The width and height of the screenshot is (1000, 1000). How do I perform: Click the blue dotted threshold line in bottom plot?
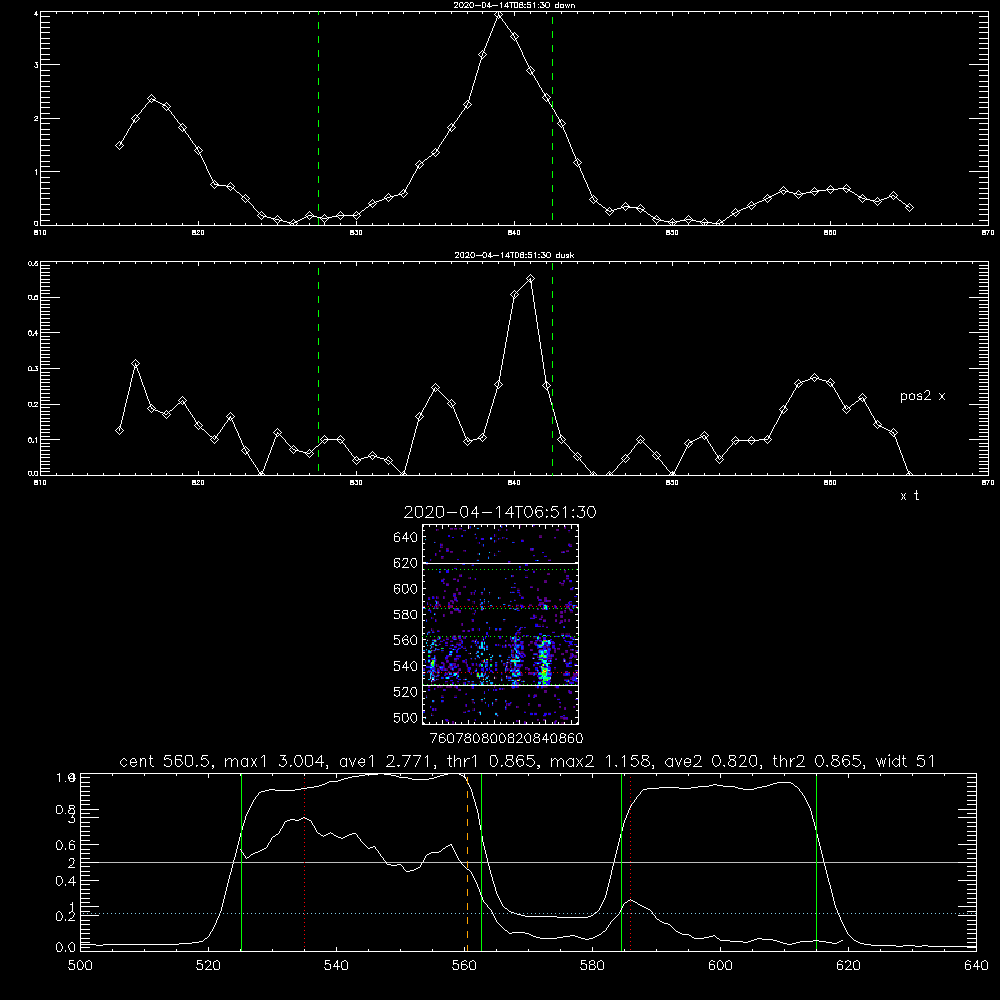pos(528,914)
